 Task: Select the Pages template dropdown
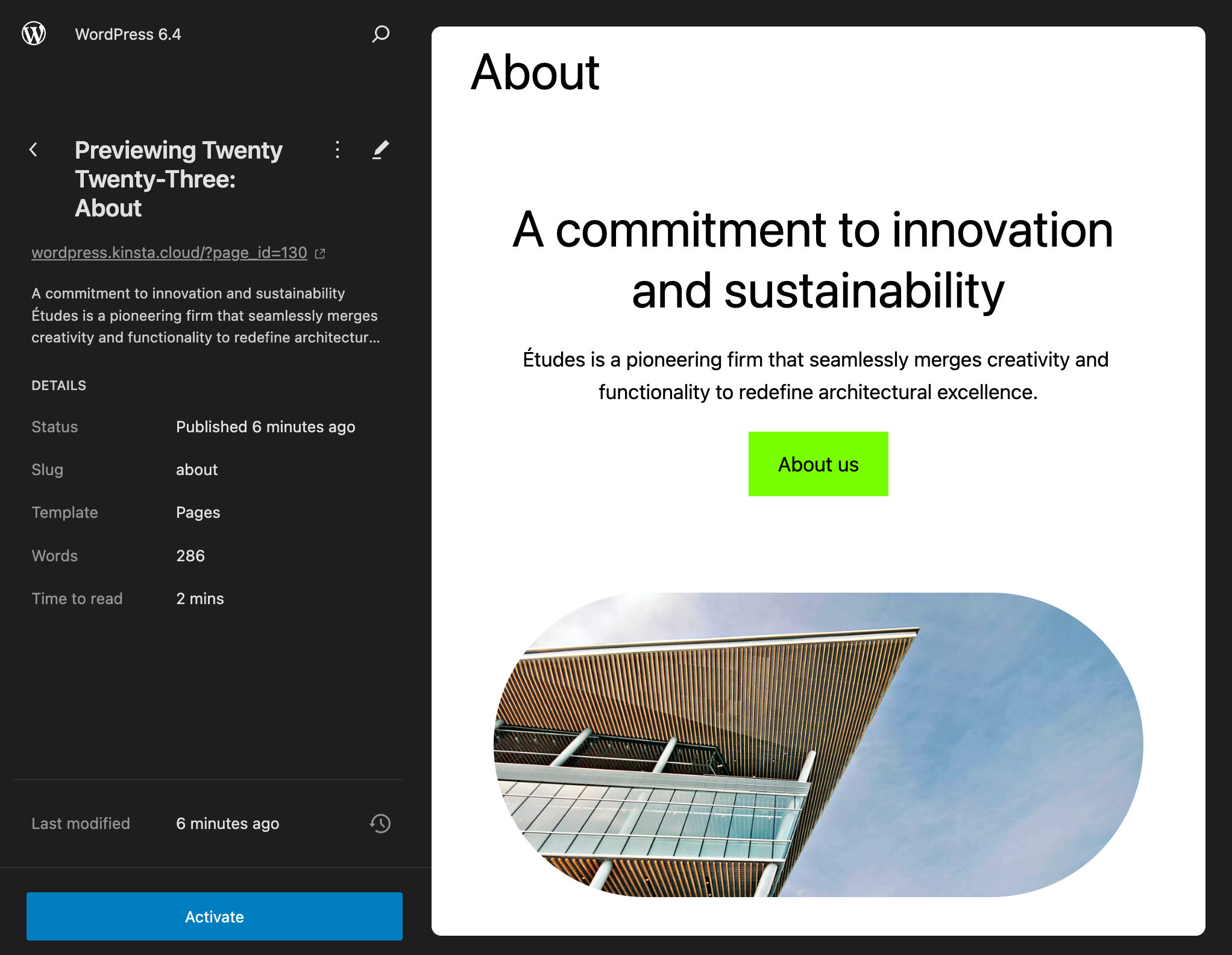tap(198, 513)
